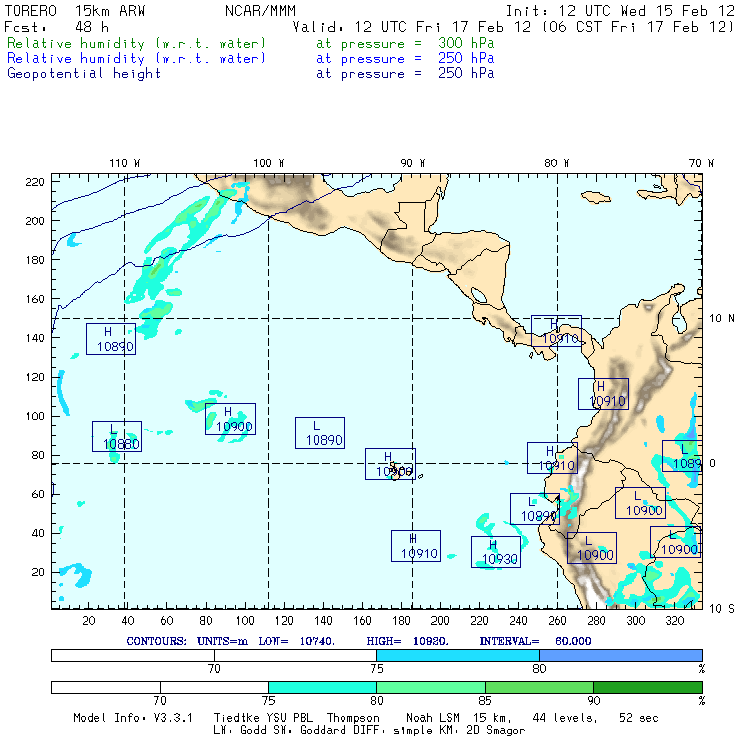Click the 'Noah LSM' text

tap(433, 718)
